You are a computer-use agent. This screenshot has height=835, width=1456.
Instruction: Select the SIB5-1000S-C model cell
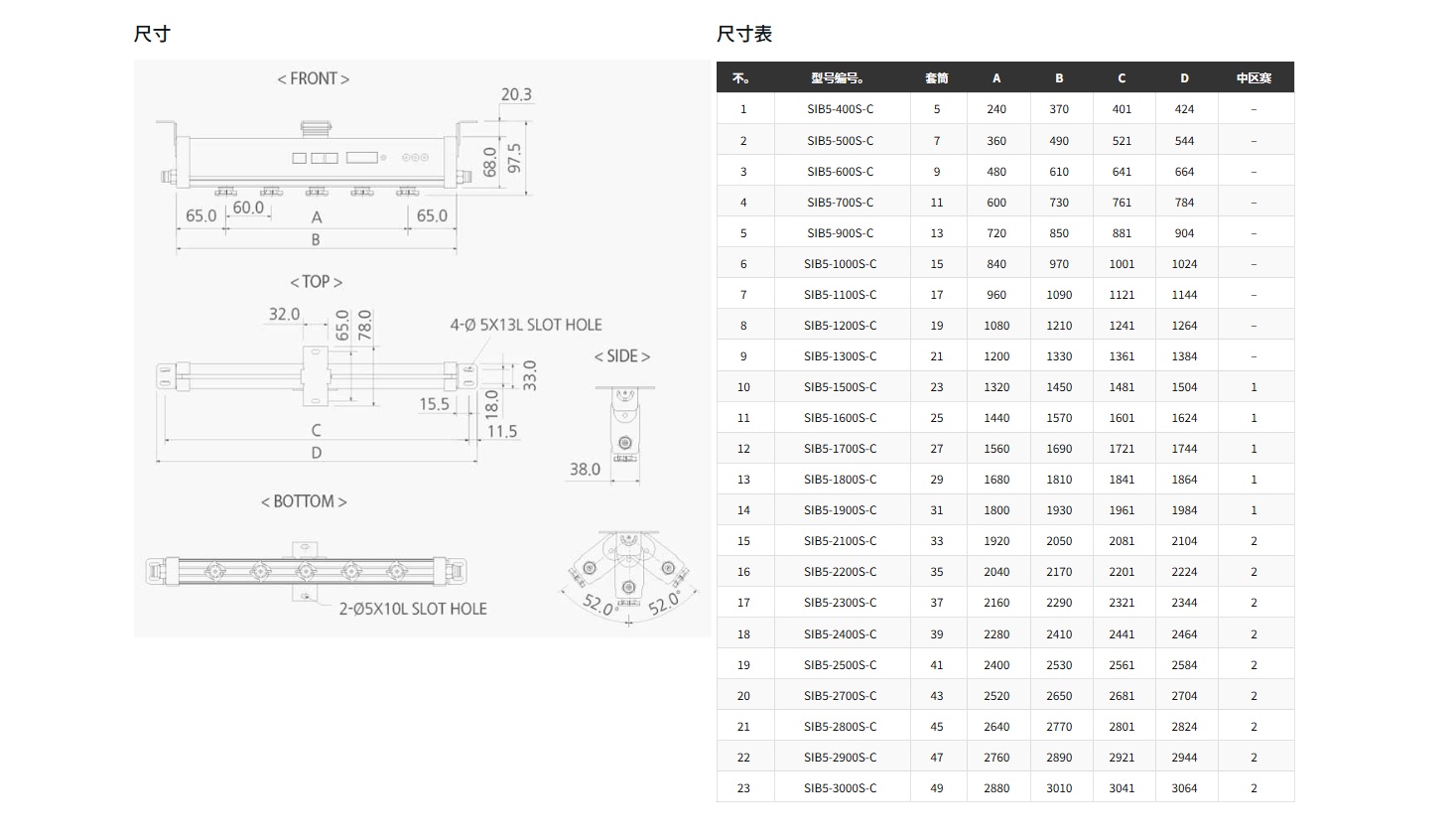click(x=840, y=264)
